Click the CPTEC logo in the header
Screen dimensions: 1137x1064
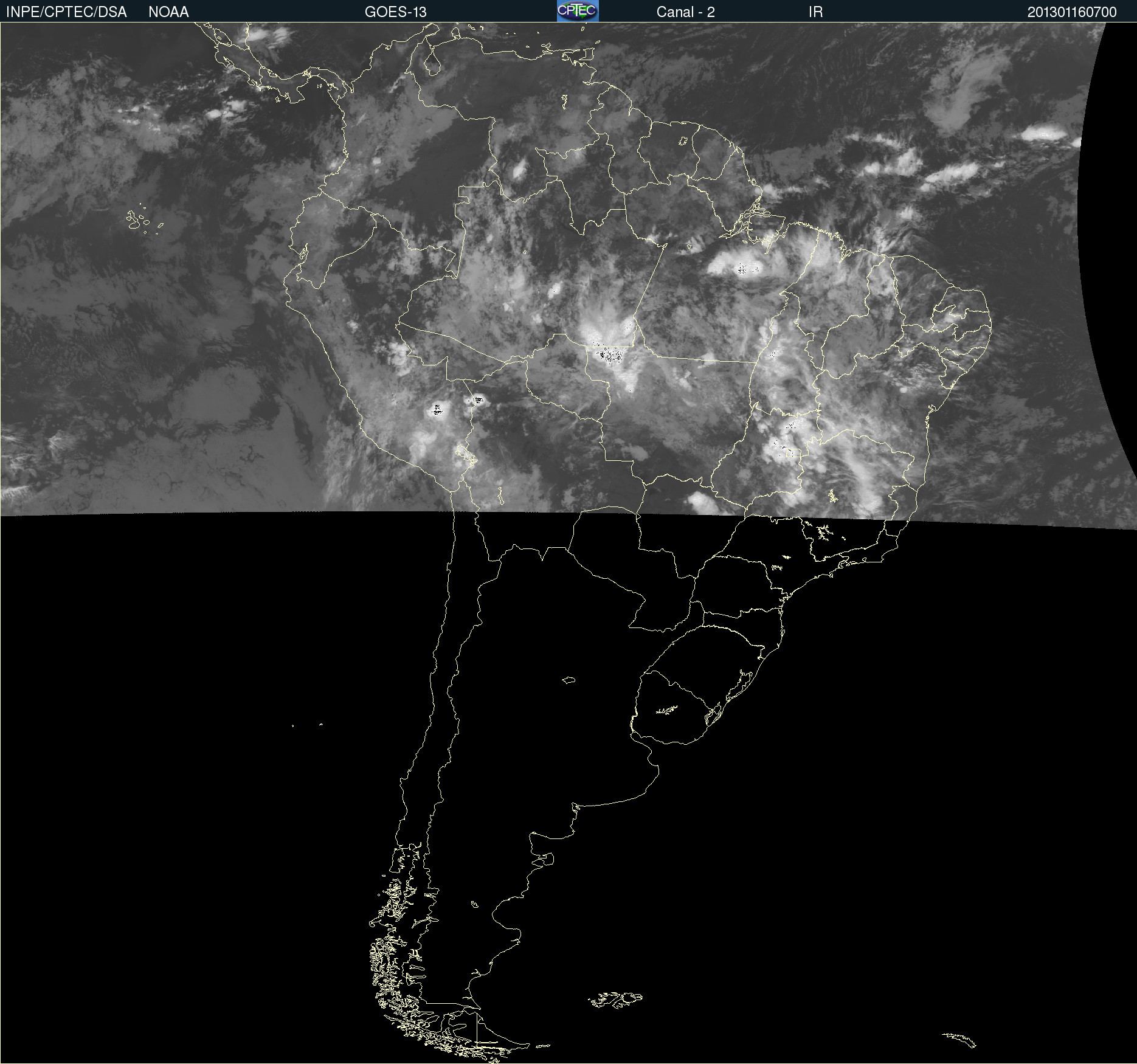pos(578,11)
